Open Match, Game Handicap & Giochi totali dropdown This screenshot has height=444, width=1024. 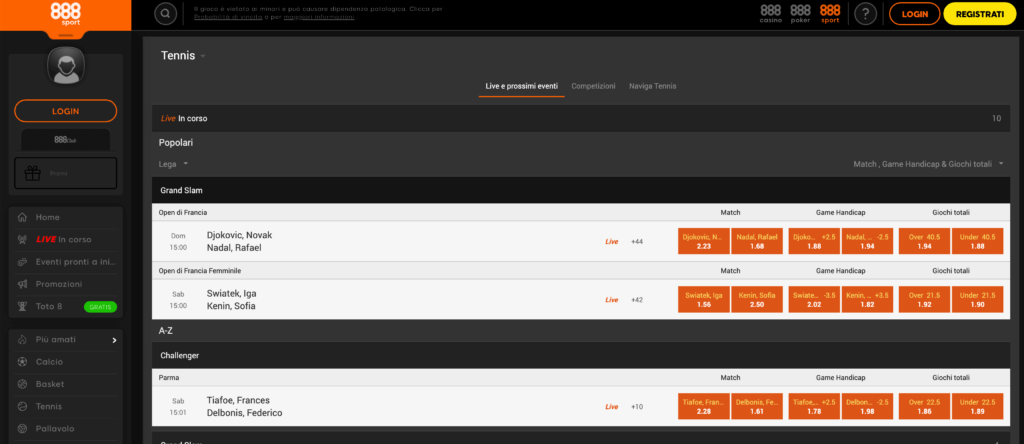coord(928,164)
